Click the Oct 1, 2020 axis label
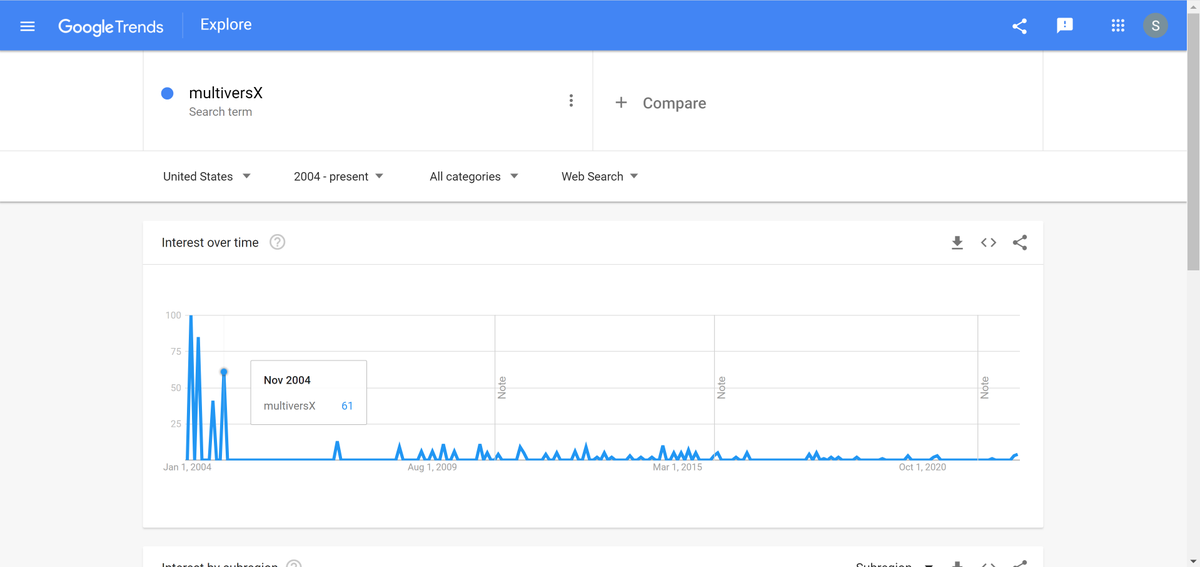The height and width of the screenshot is (567, 1200). pos(922,467)
